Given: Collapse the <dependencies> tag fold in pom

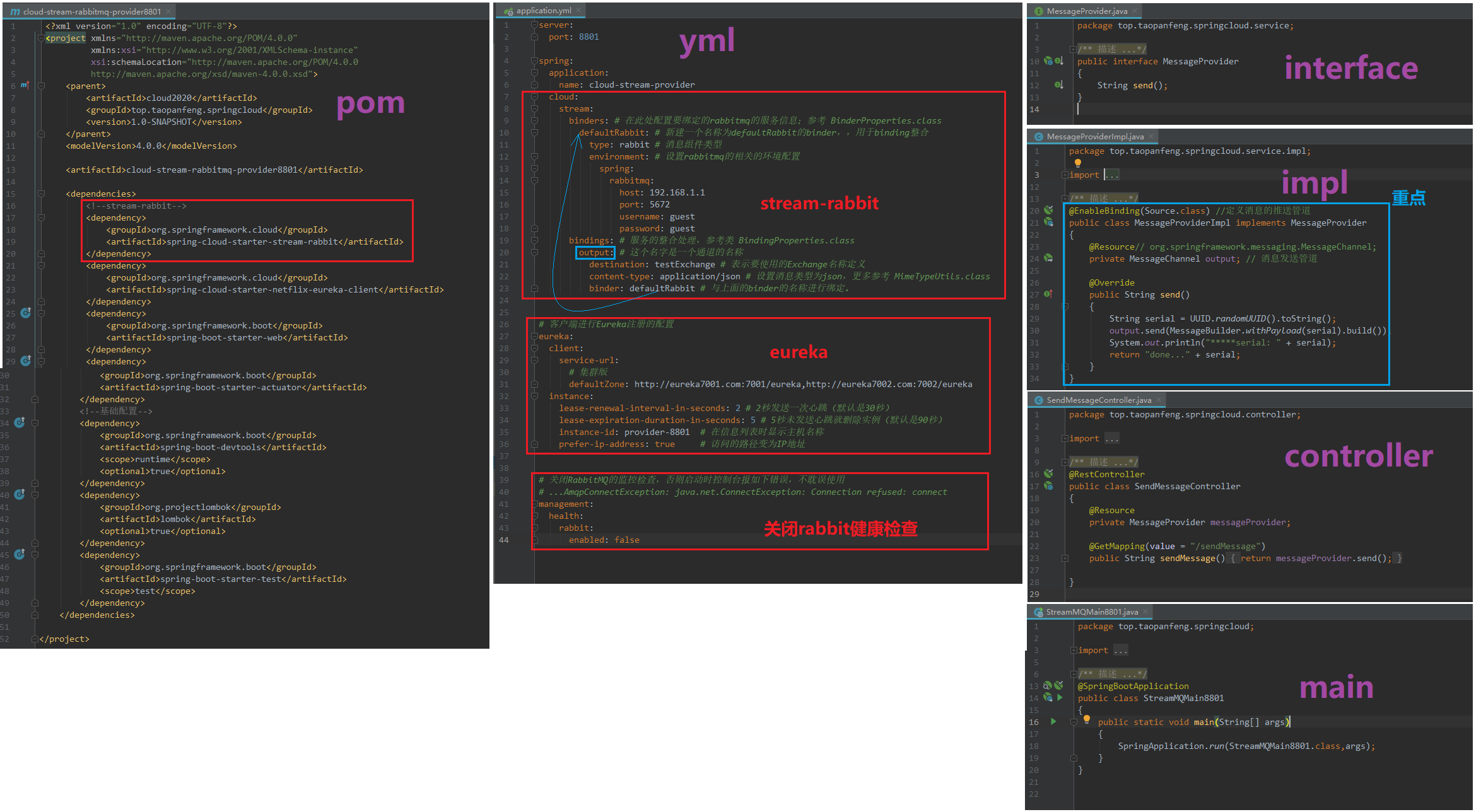Looking at the screenshot, I should coord(41,194).
